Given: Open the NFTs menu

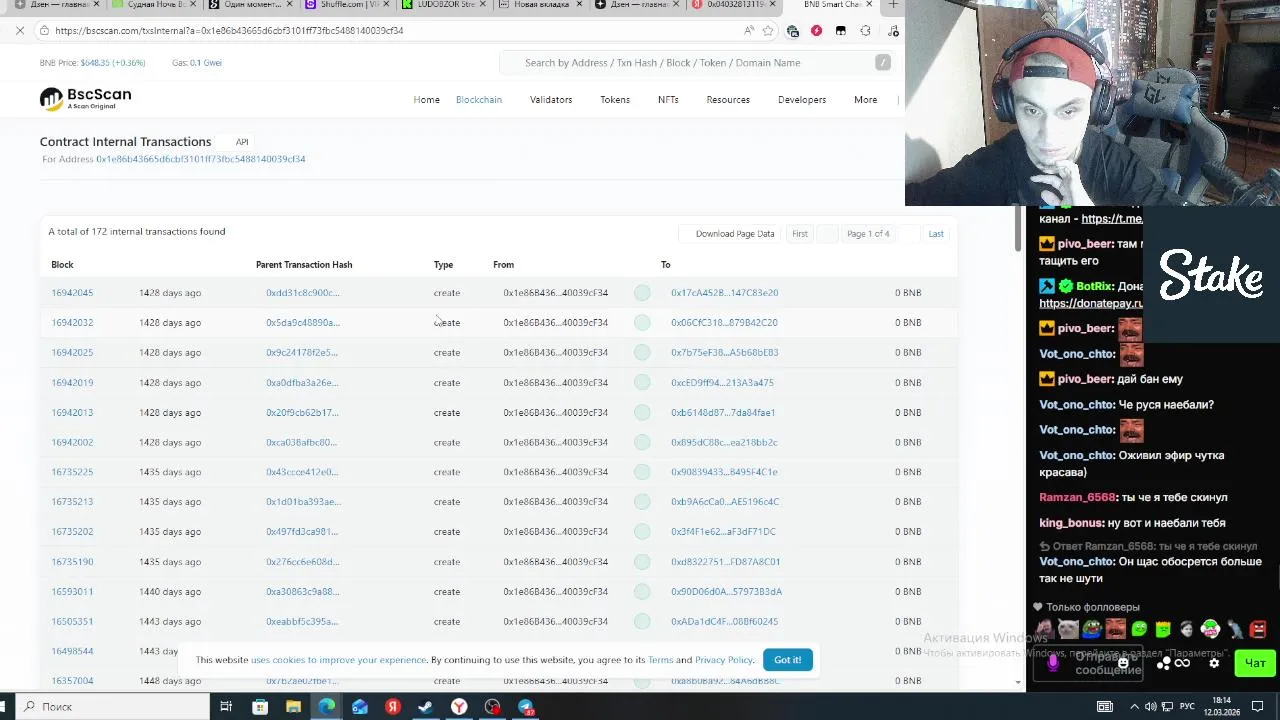Looking at the screenshot, I should [668, 100].
